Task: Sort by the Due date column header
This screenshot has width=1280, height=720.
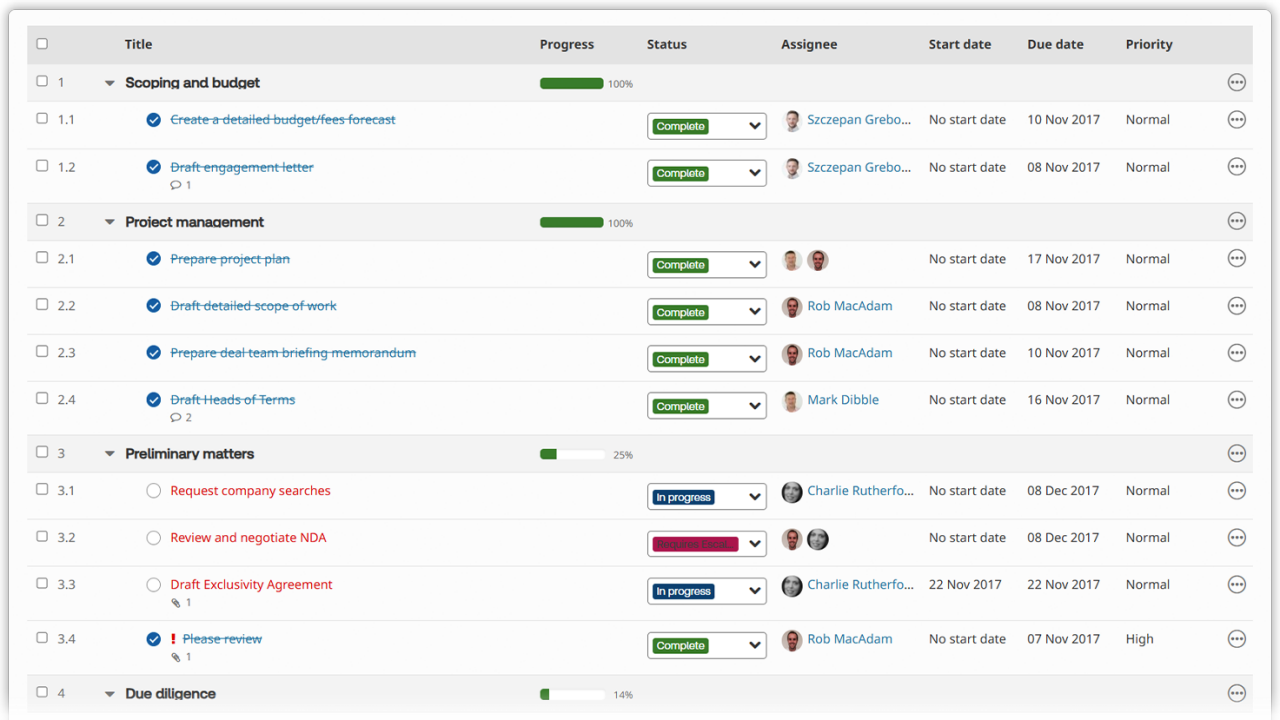Action: (1055, 44)
